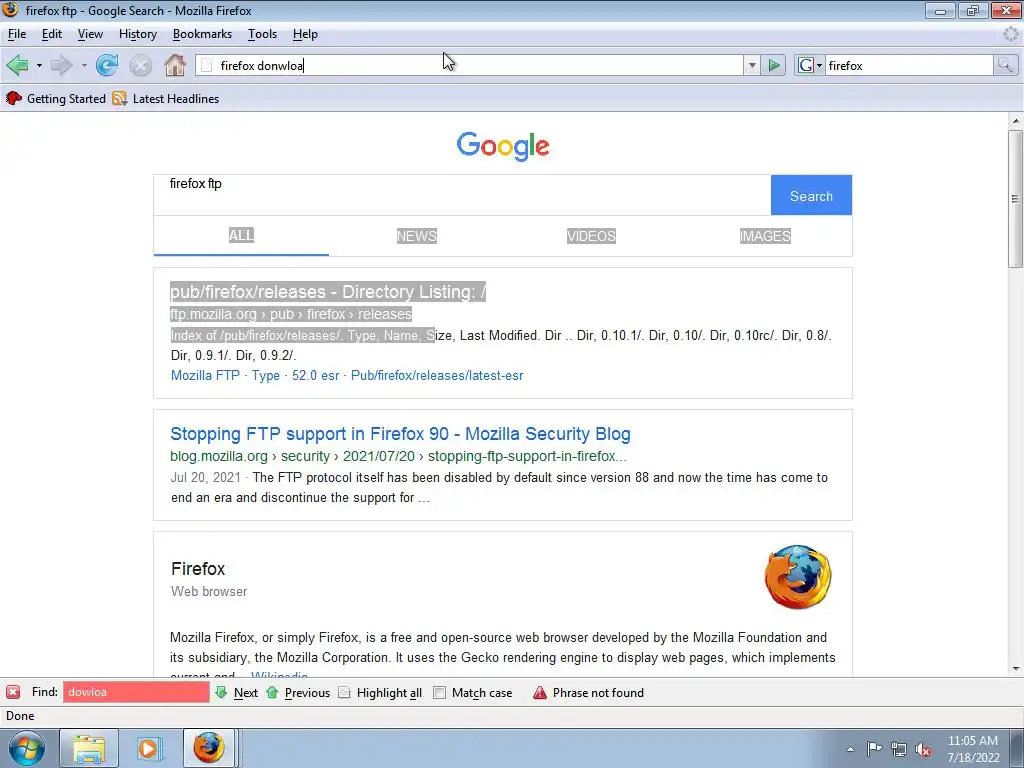Viewport: 1024px width, 768px height.
Task: Open the File menu
Action: click(x=17, y=34)
